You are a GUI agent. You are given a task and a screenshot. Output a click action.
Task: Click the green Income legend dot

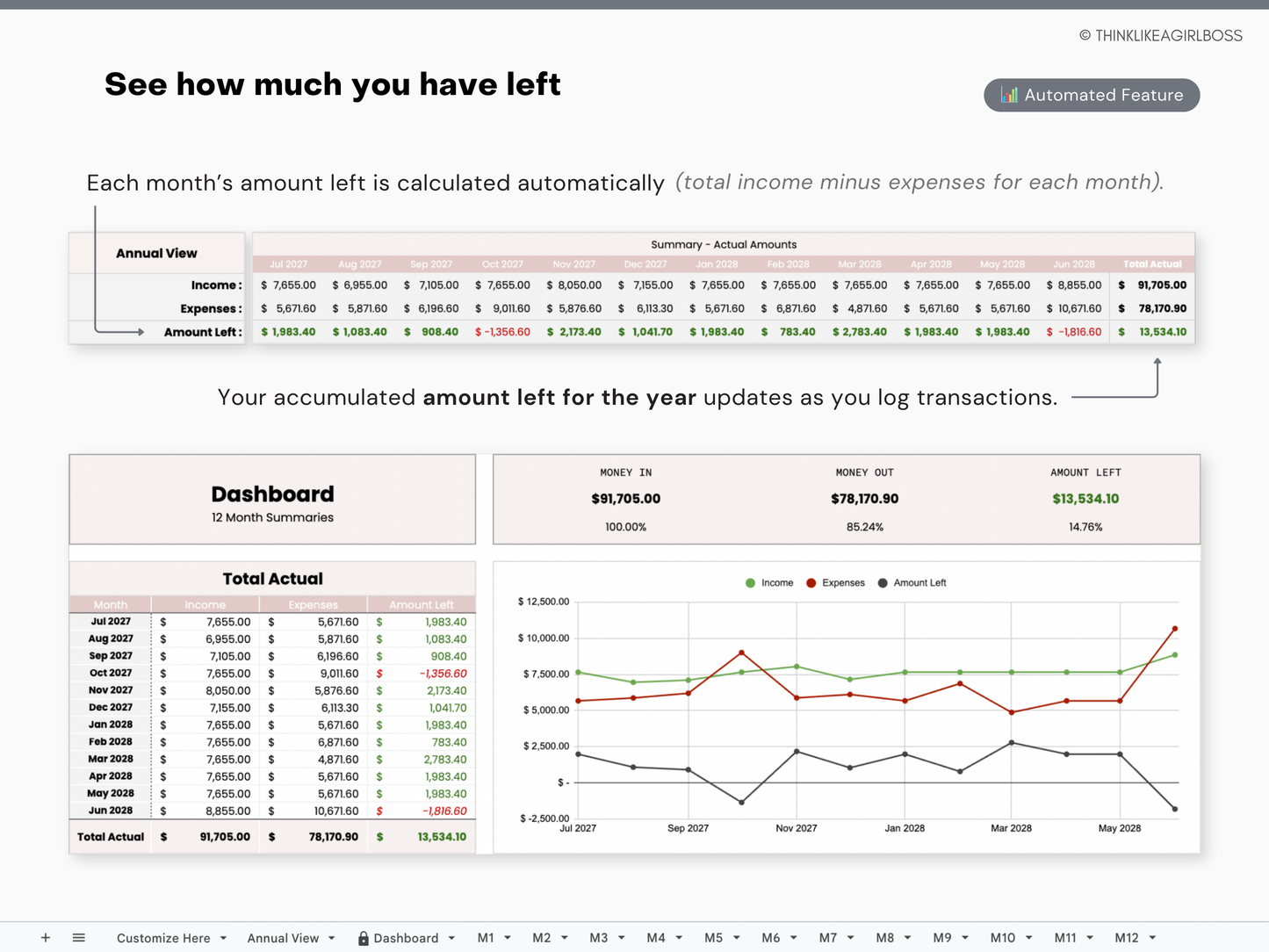click(749, 582)
